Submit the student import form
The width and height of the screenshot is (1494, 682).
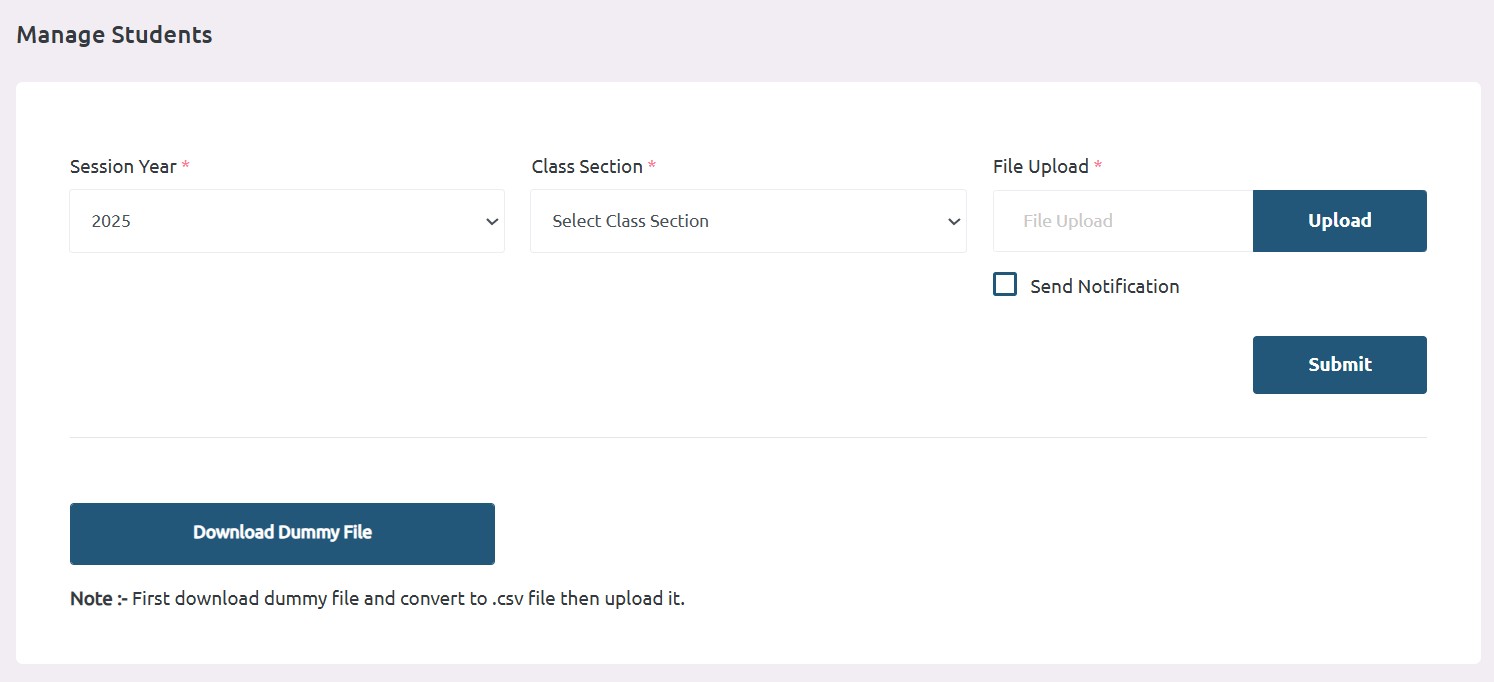[x=1340, y=365]
